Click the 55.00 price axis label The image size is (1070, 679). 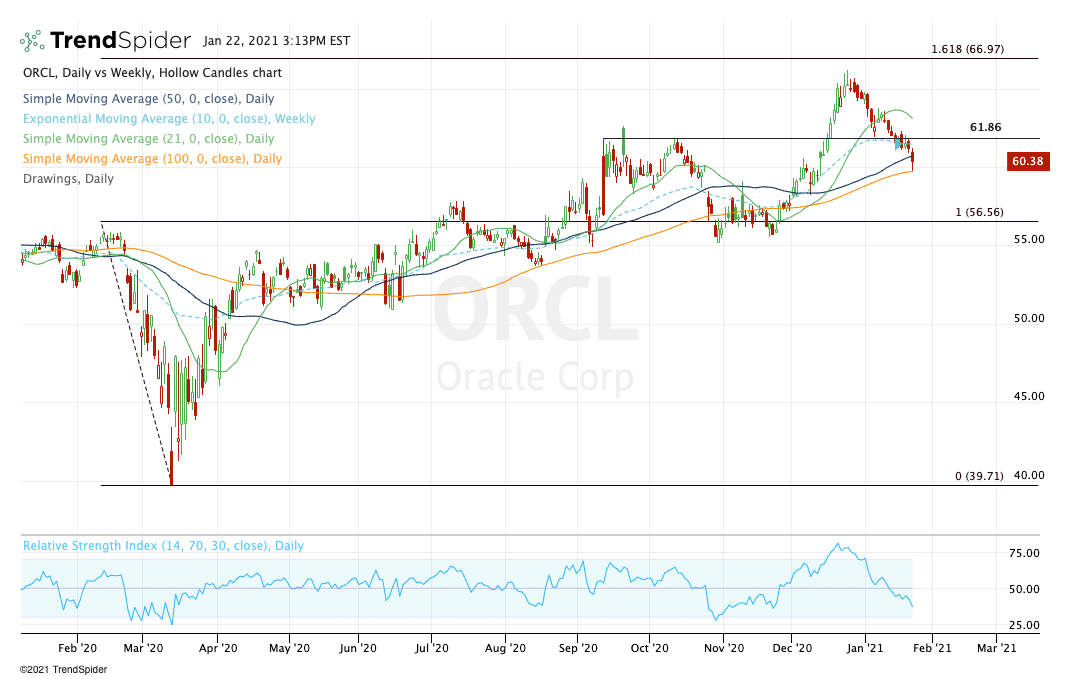click(x=1029, y=240)
